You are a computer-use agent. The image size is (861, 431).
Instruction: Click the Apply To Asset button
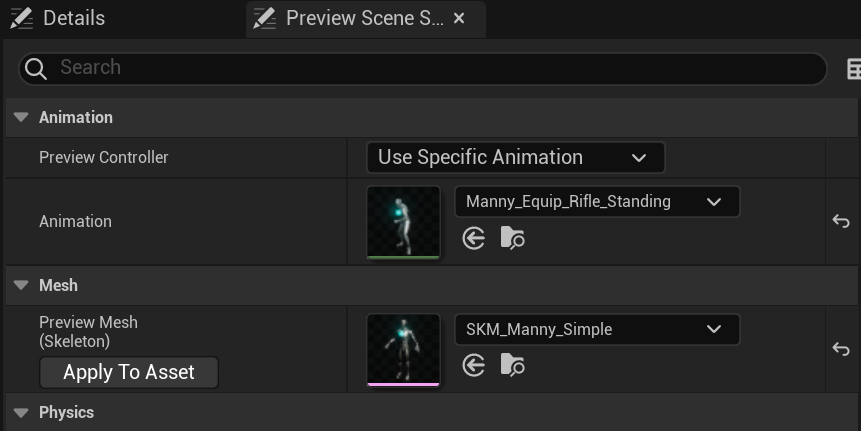coord(129,372)
